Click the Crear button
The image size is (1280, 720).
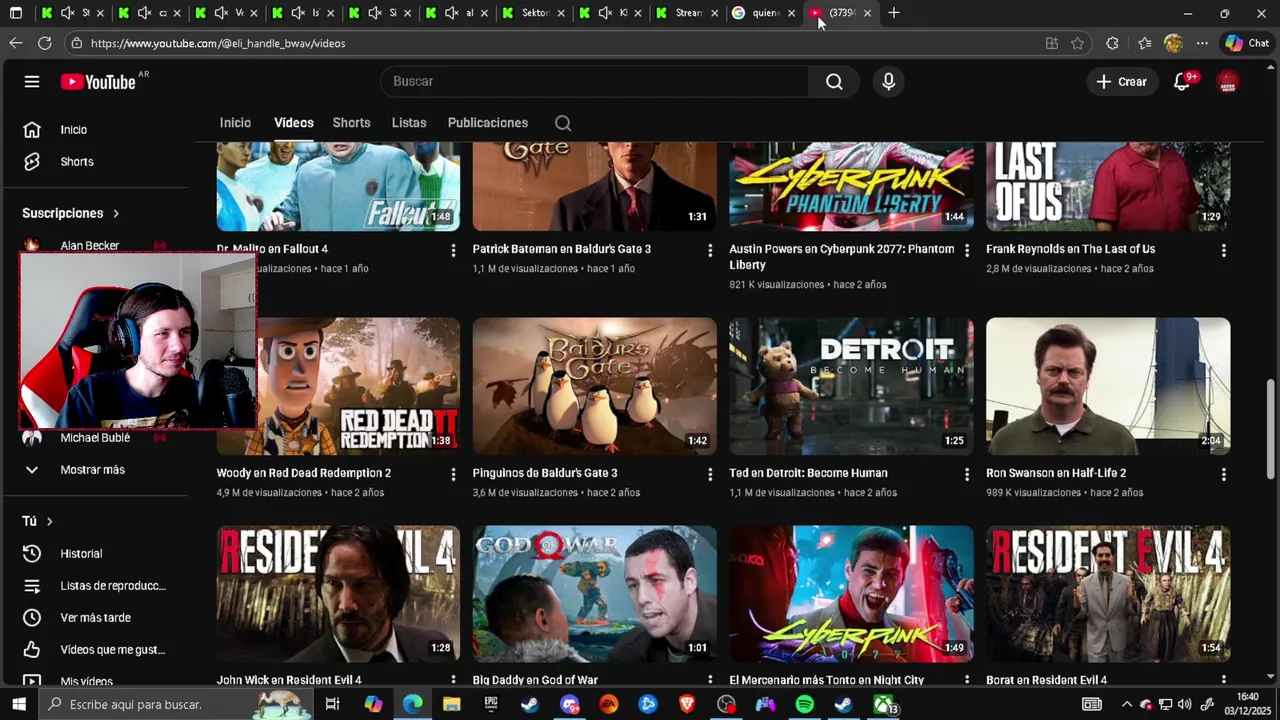point(1122,82)
